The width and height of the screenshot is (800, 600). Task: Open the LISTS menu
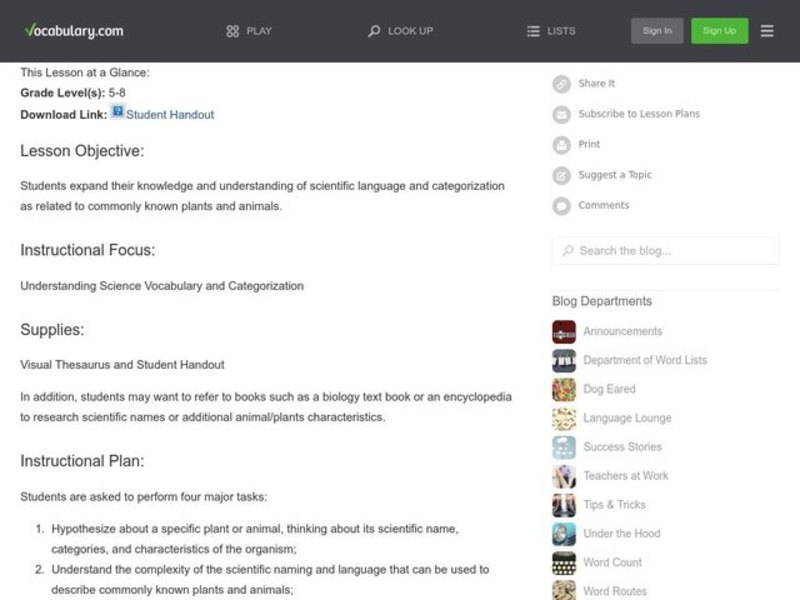(x=551, y=31)
